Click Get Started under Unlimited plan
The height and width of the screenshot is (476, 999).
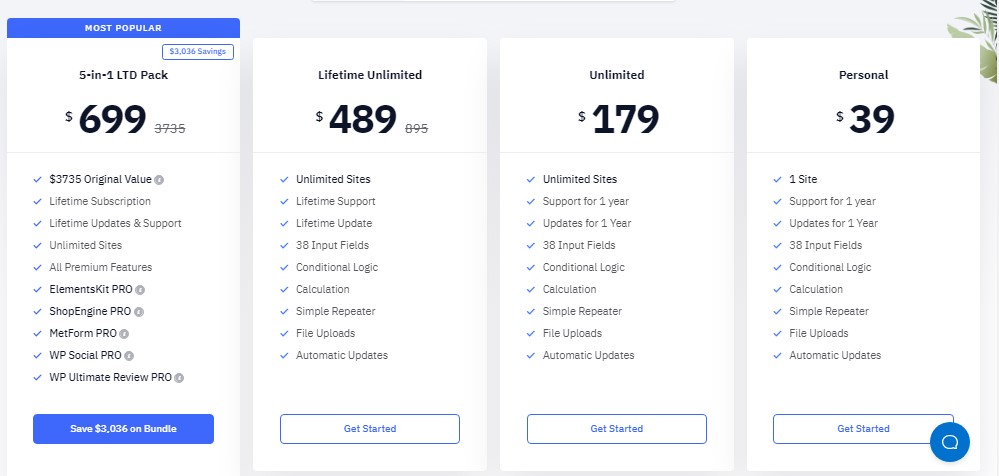617,429
